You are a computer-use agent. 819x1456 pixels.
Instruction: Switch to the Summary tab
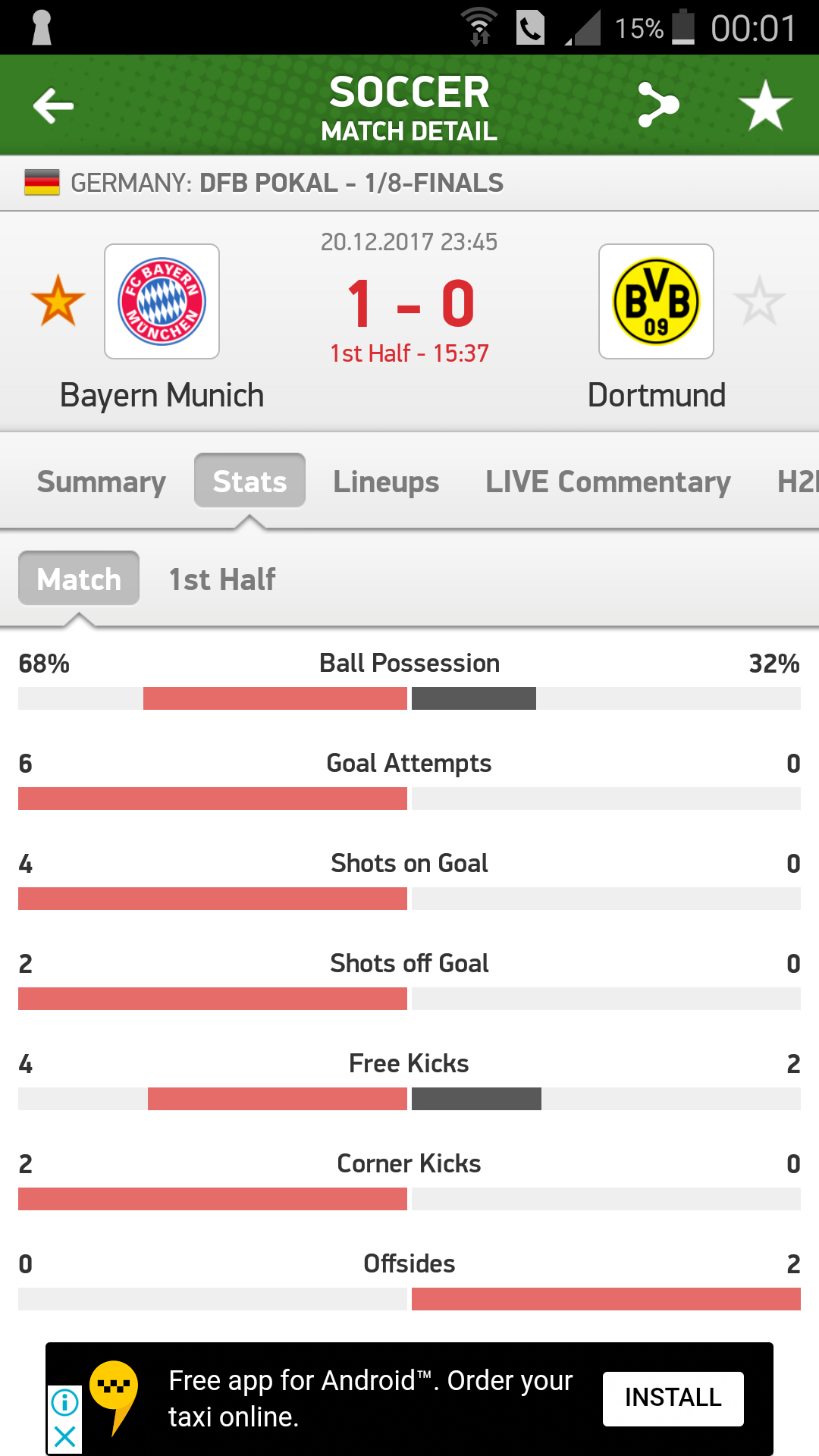(102, 482)
